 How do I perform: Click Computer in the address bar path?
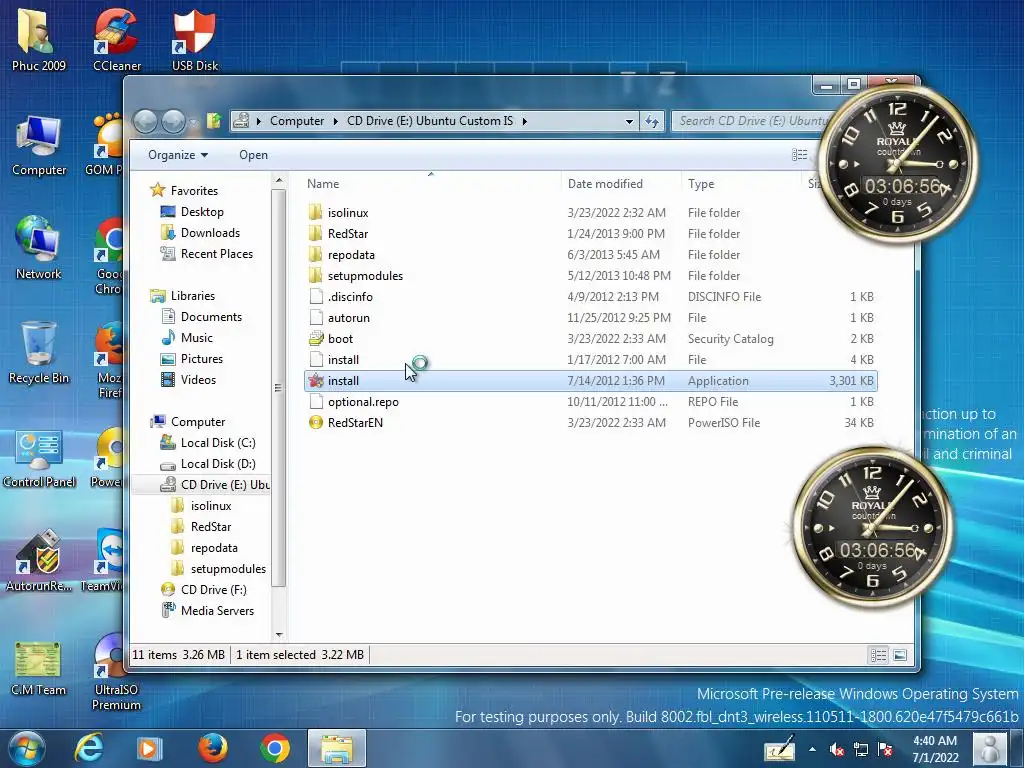click(x=297, y=121)
